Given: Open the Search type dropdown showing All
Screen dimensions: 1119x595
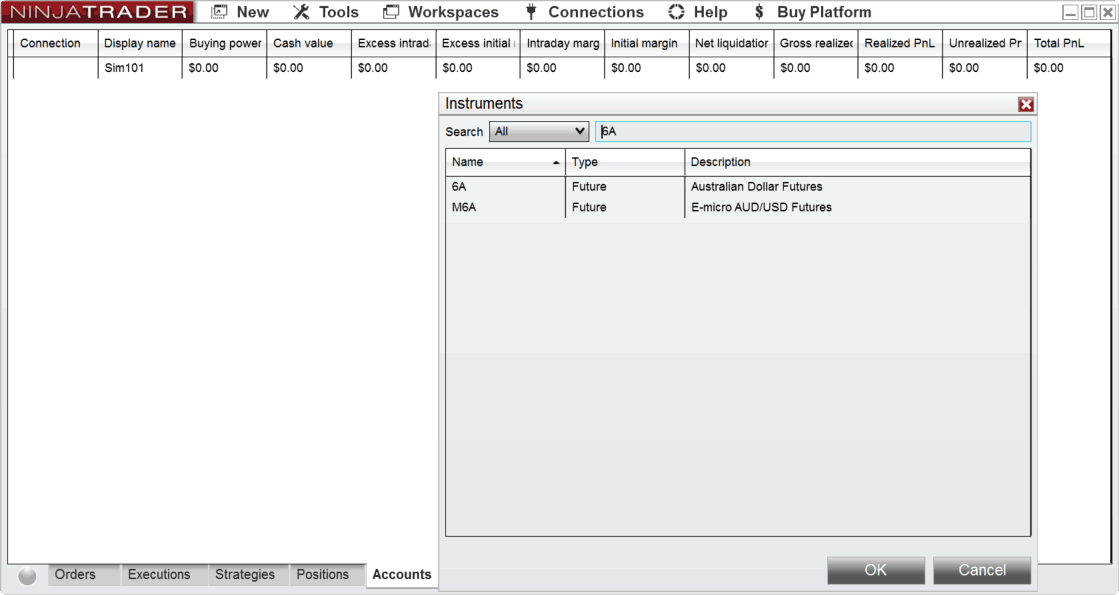Looking at the screenshot, I should coord(539,131).
